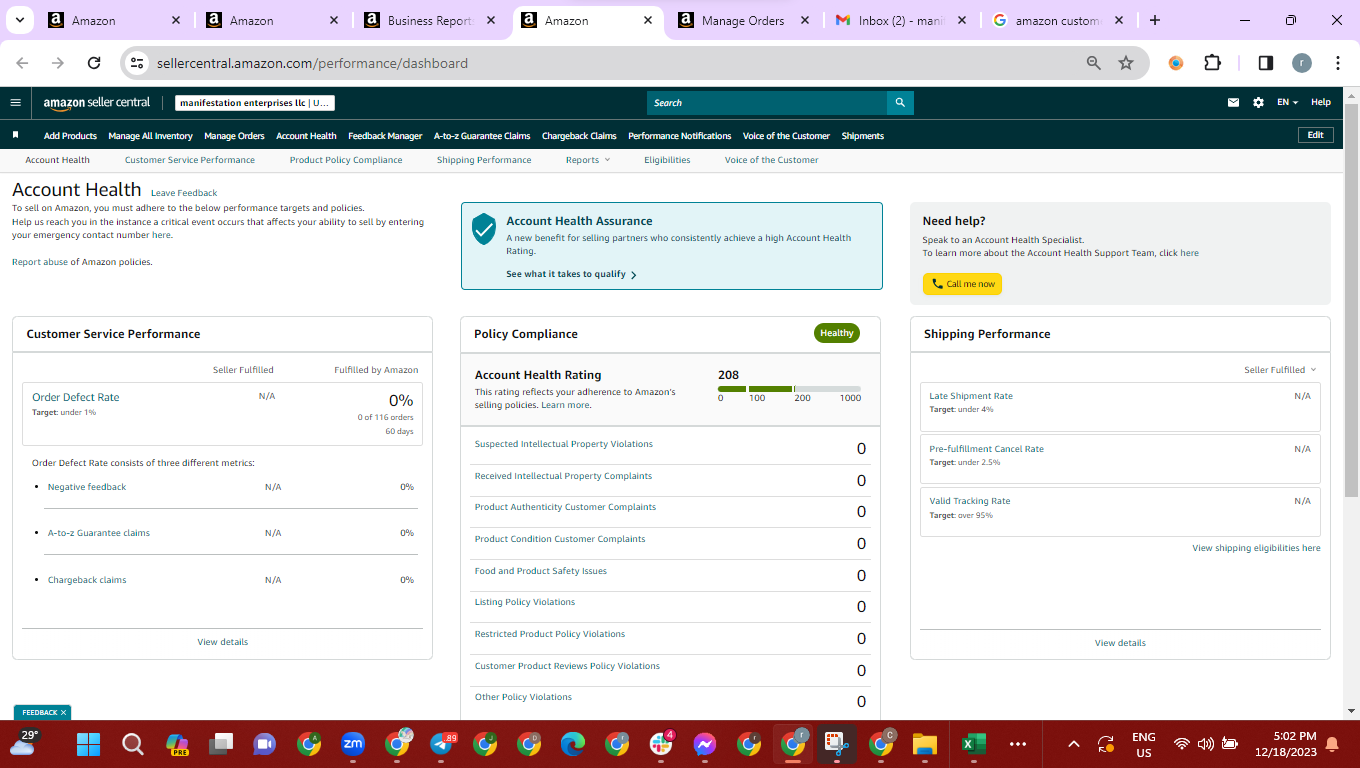The width and height of the screenshot is (1360, 768).
Task: Click the search magnifier button in Seller Central
Action: tap(900, 103)
